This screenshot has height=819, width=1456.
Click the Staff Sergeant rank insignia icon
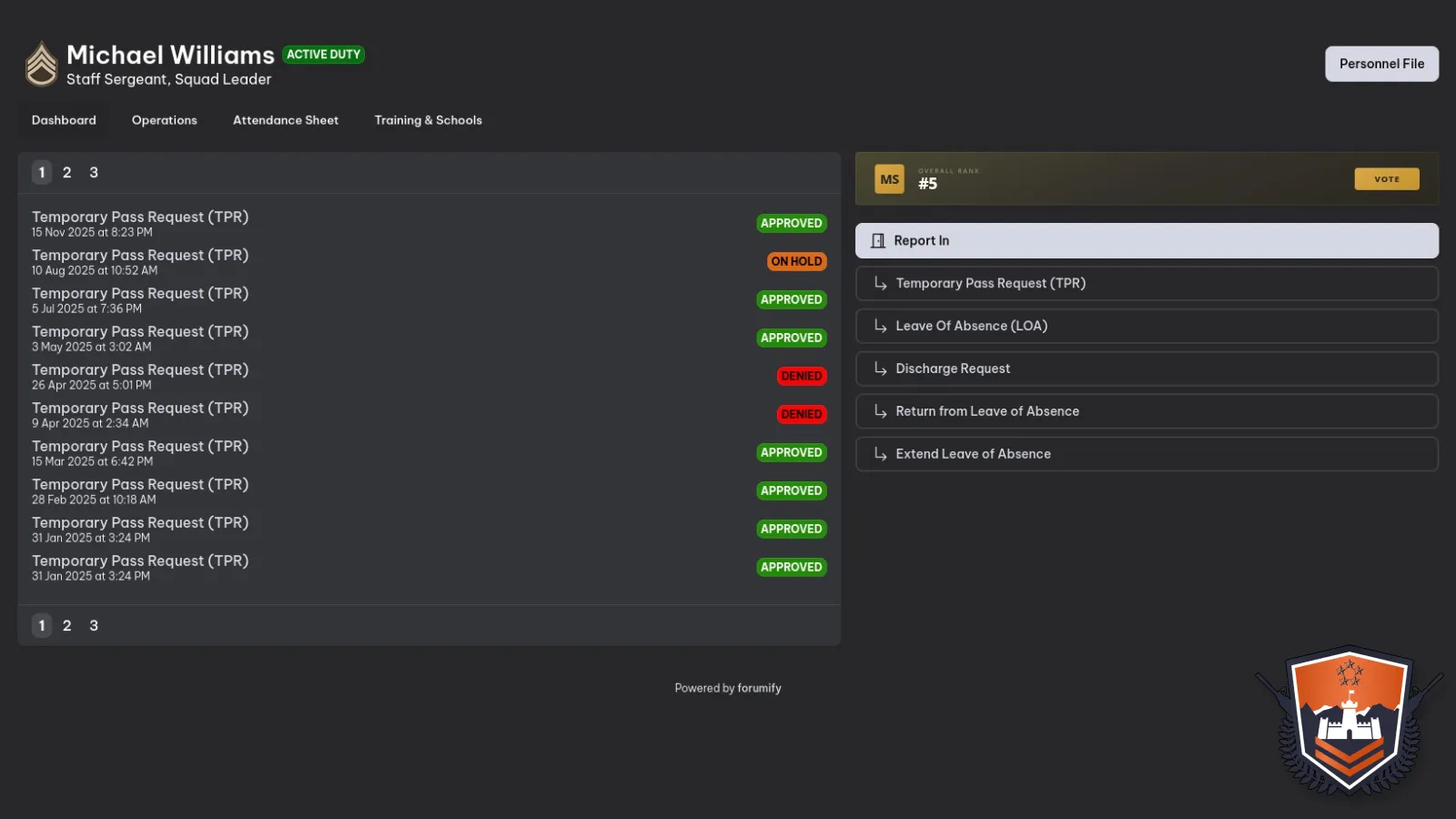[x=41, y=65]
